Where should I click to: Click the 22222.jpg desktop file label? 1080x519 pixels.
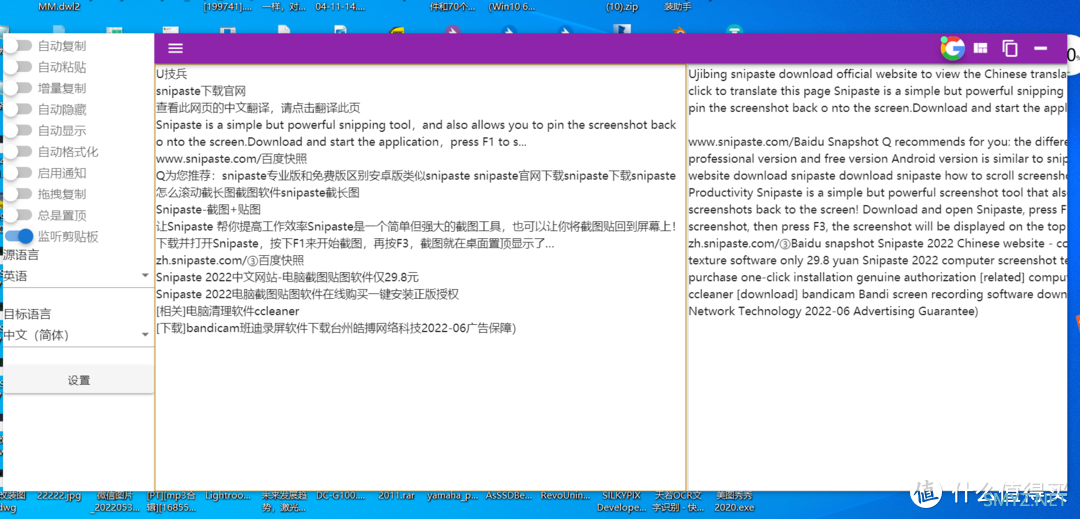coord(59,496)
